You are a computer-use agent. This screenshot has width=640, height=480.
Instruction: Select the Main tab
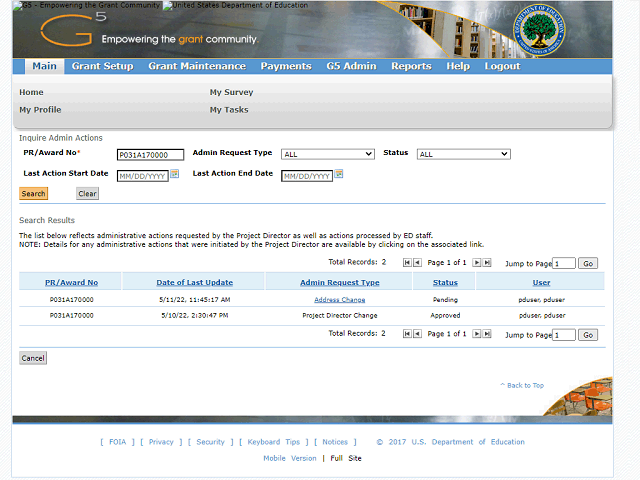point(44,66)
